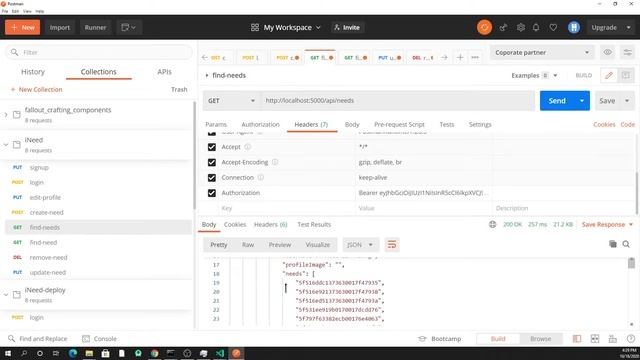Click the help question mark icon

(631, 339)
